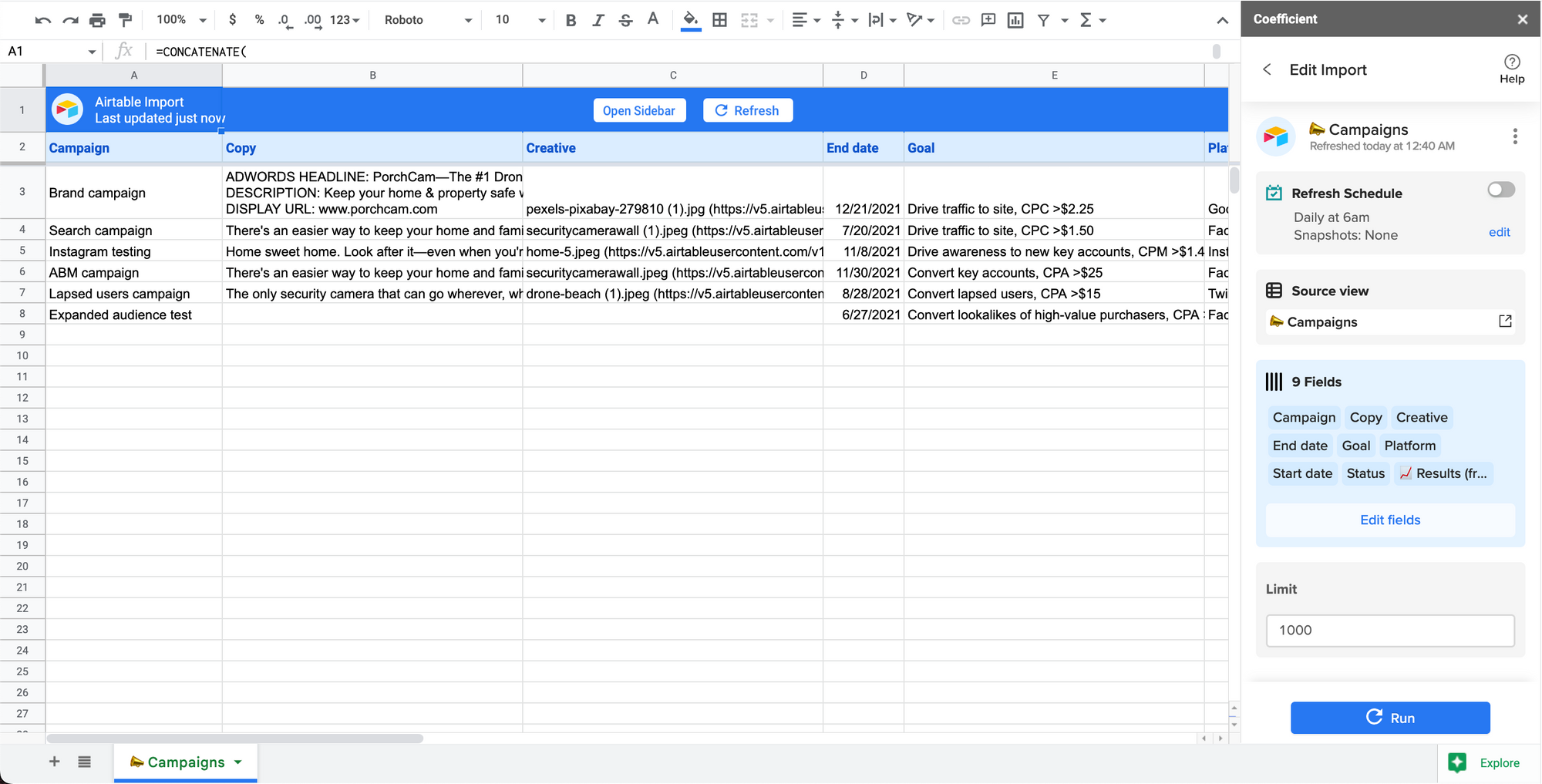
Task: Click the Goal column header cell
Action: [x=1054, y=148]
